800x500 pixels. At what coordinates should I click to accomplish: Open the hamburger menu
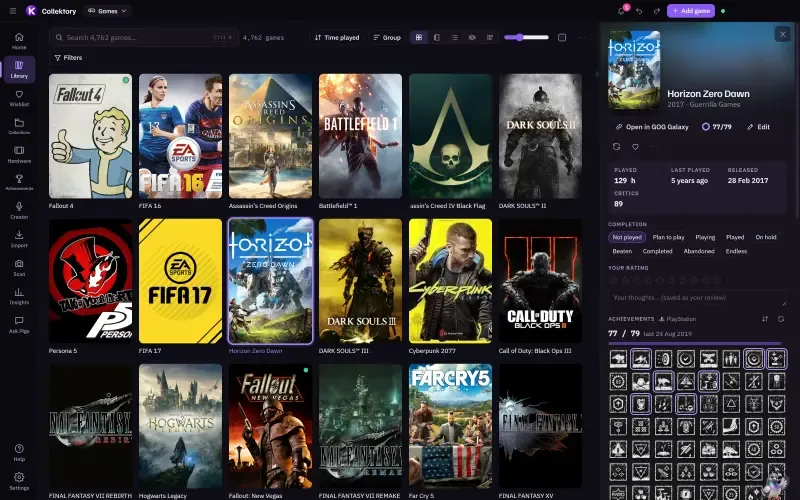[x=13, y=11]
